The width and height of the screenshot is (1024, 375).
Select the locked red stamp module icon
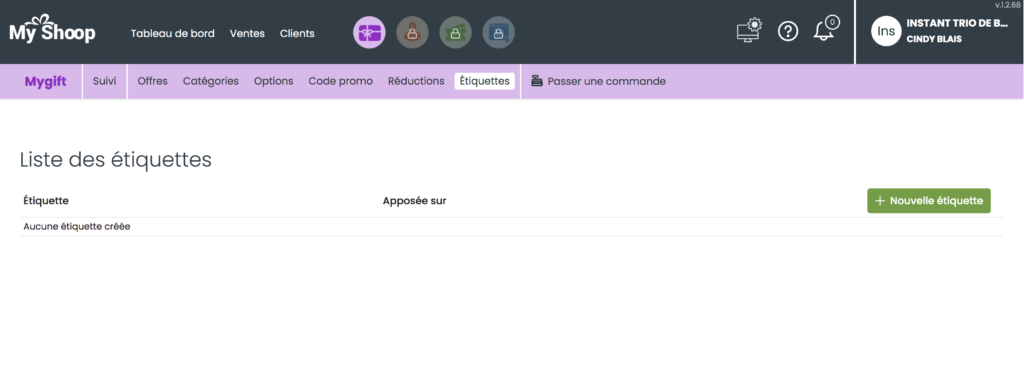pyautogui.click(x=413, y=33)
